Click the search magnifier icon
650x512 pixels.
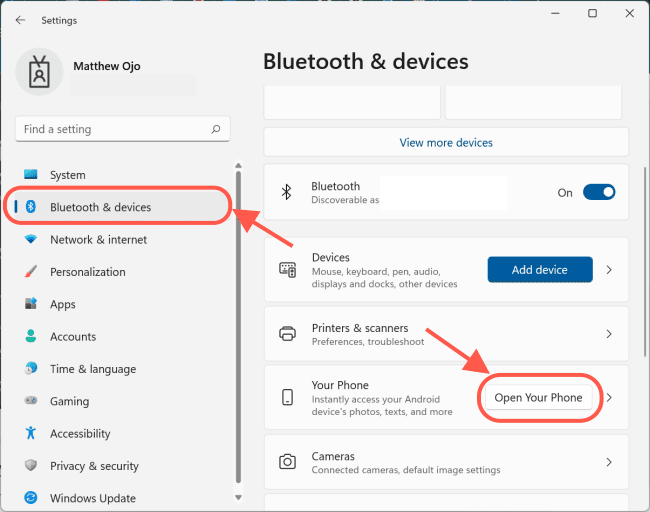[x=215, y=129]
